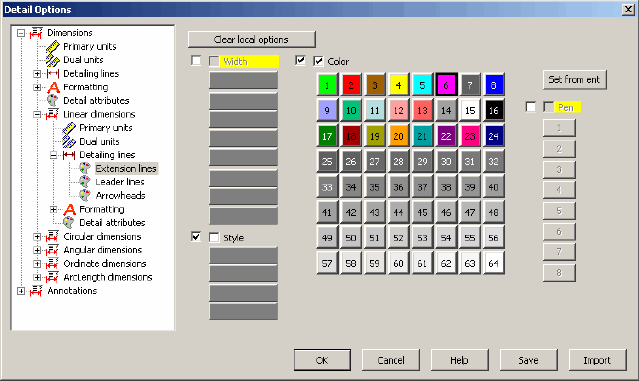Select the Circular dimensions tree item
The image size is (639, 381).
click(x=102, y=236)
